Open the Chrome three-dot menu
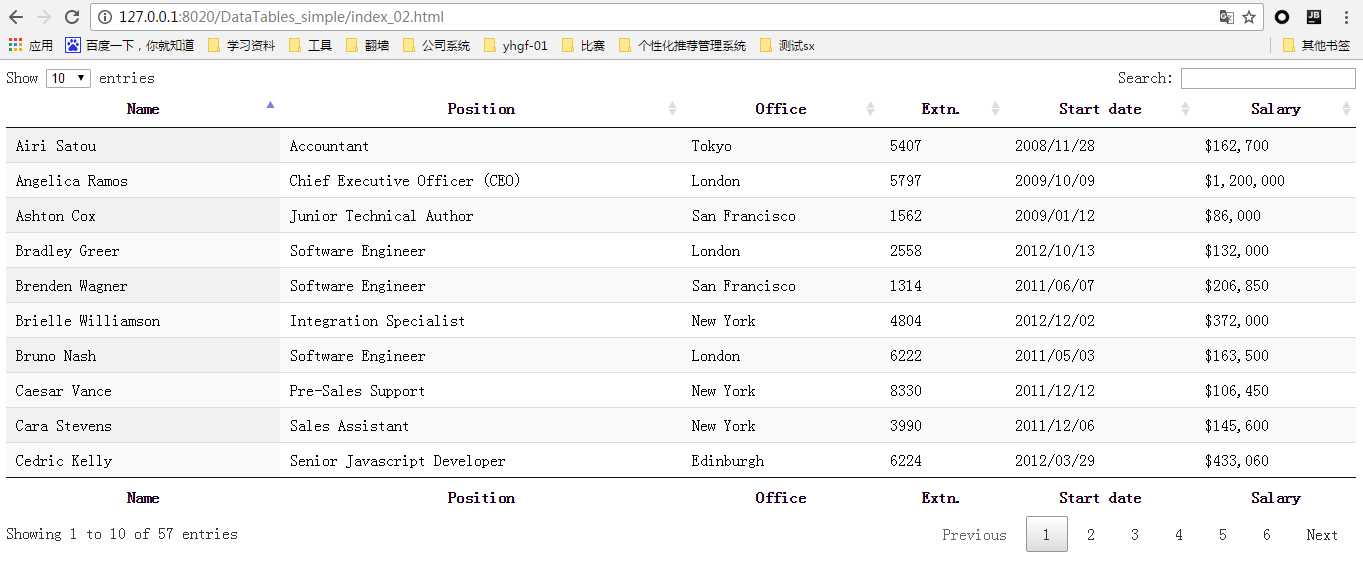 (x=1344, y=17)
